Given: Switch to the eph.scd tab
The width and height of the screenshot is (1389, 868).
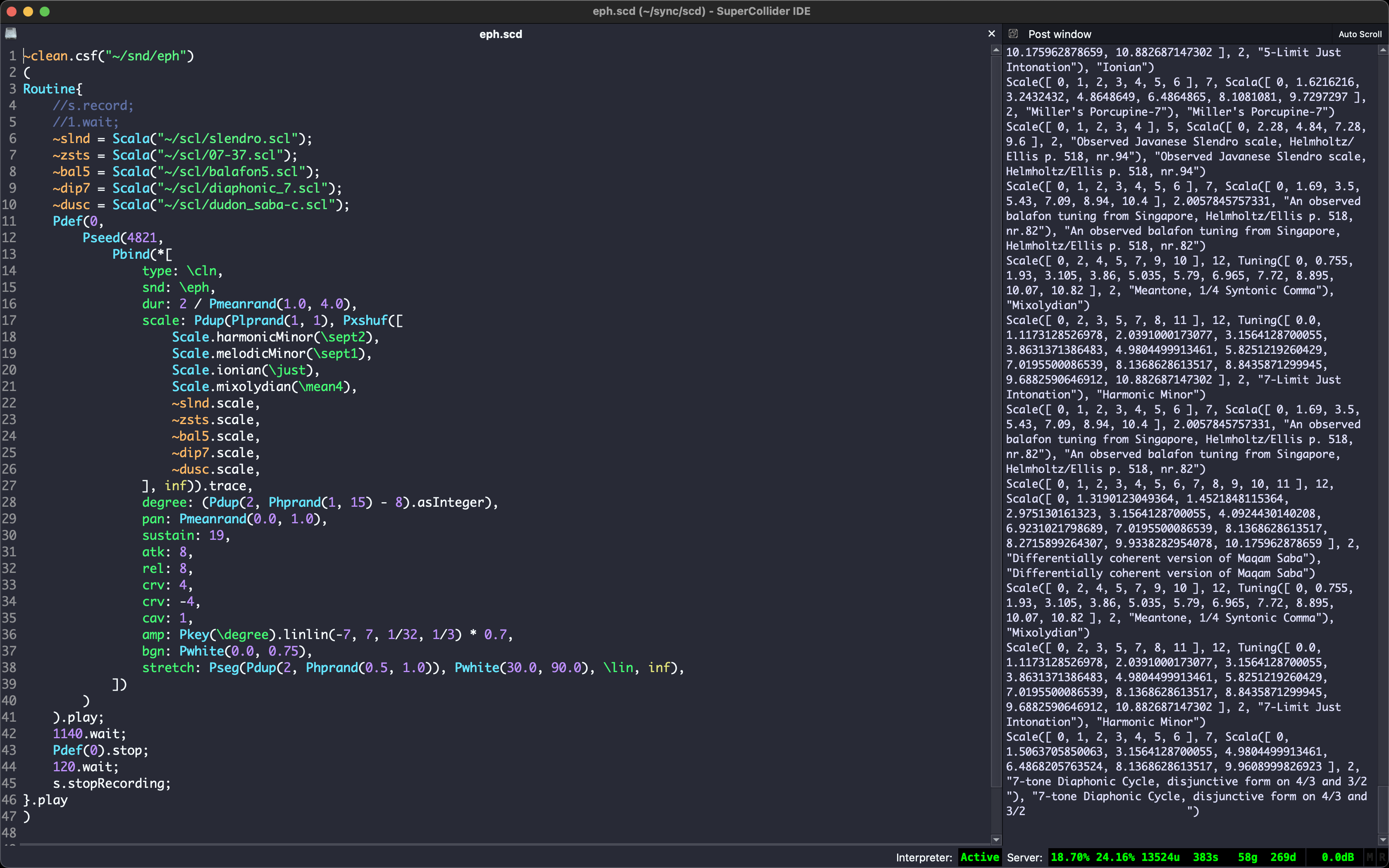Looking at the screenshot, I should (500, 34).
